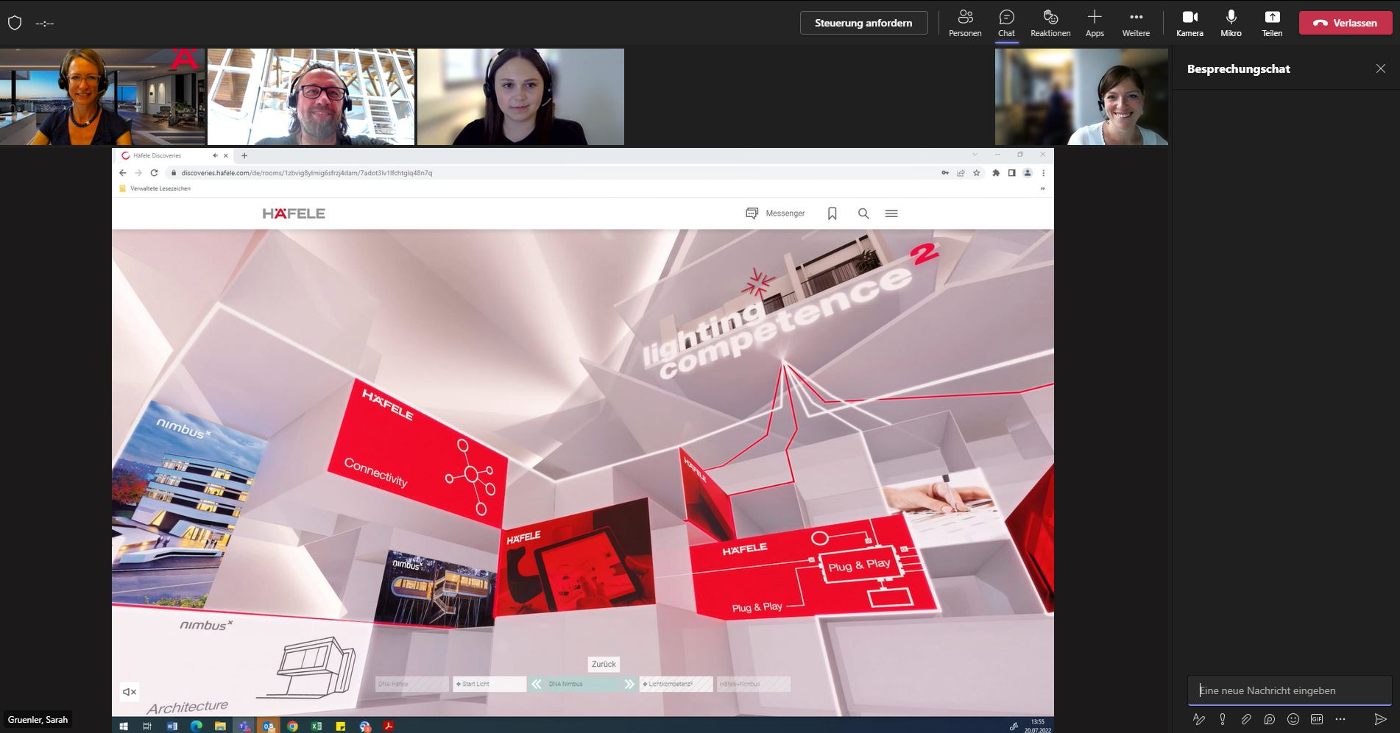Leave the meeting with Verlassen button
This screenshot has width=1400, height=733.
coord(1345,23)
